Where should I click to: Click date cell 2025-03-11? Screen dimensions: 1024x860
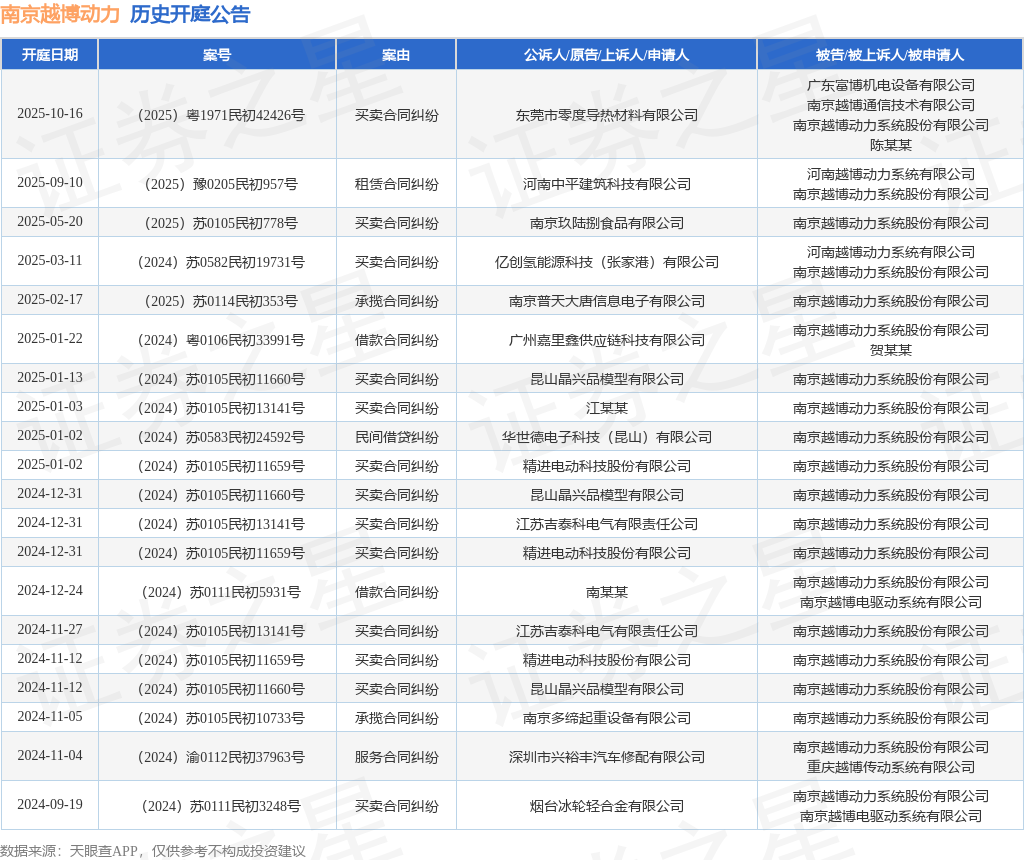tap(50, 261)
